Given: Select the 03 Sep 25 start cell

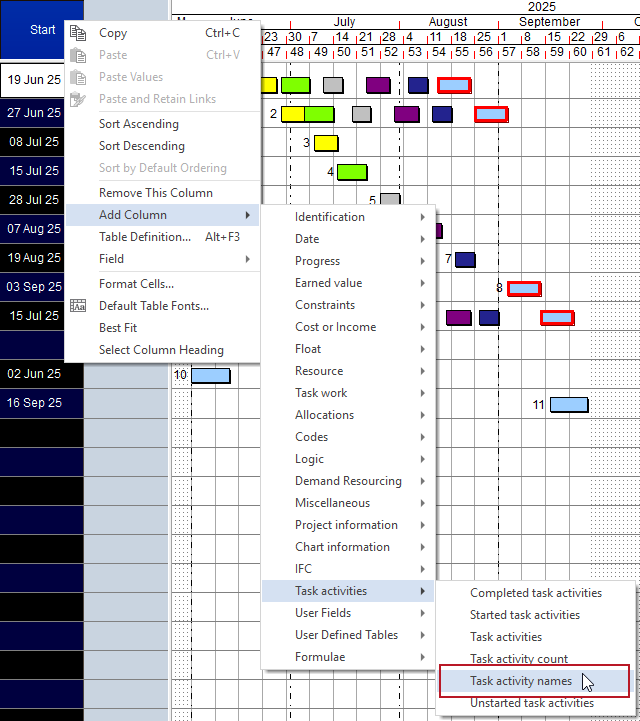Looking at the screenshot, I should point(33,286).
